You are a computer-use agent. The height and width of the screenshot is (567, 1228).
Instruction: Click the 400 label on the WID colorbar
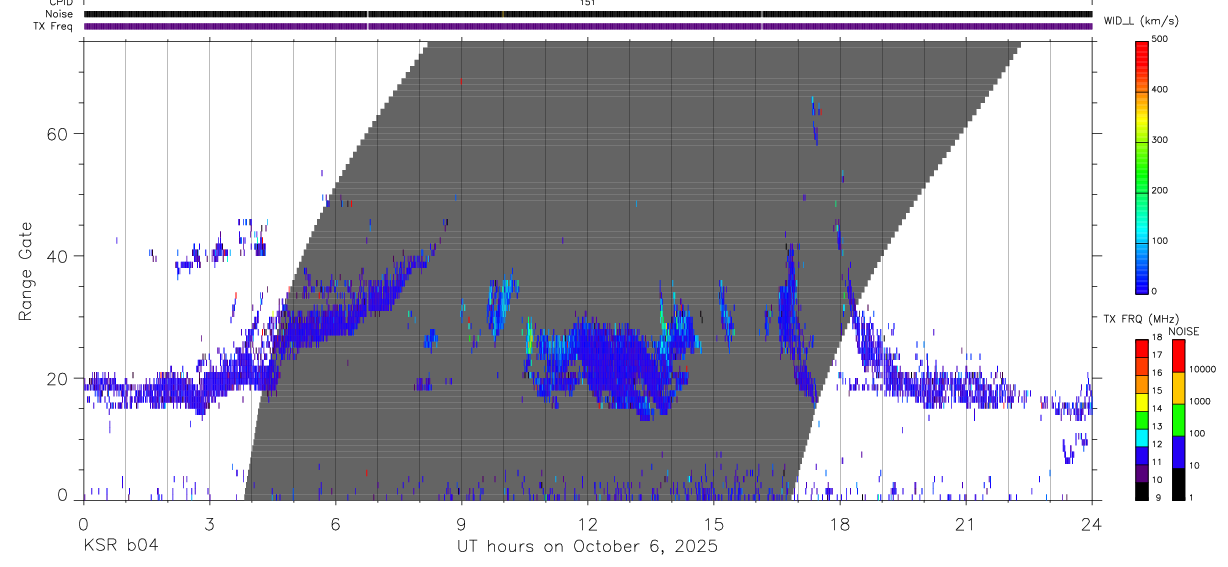pyautogui.click(x=1160, y=89)
